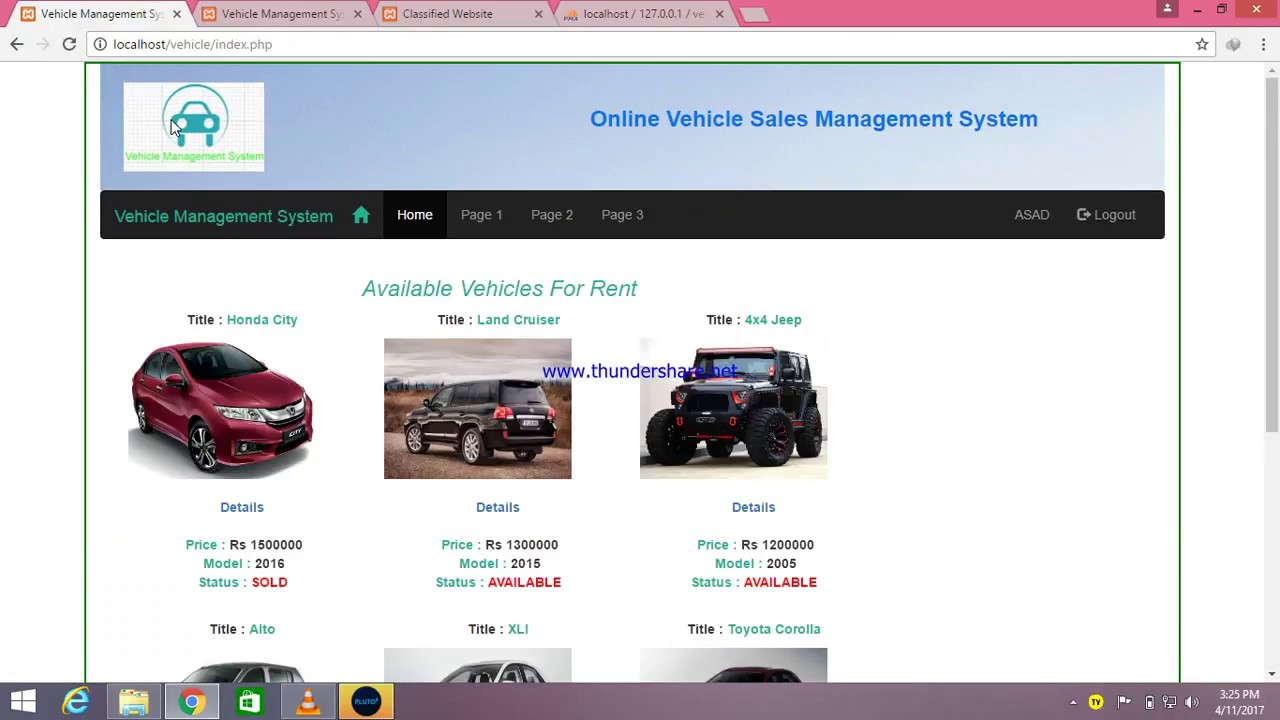Click 4x4 Jeep car image
1280x720 pixels.
coord(734,408)
